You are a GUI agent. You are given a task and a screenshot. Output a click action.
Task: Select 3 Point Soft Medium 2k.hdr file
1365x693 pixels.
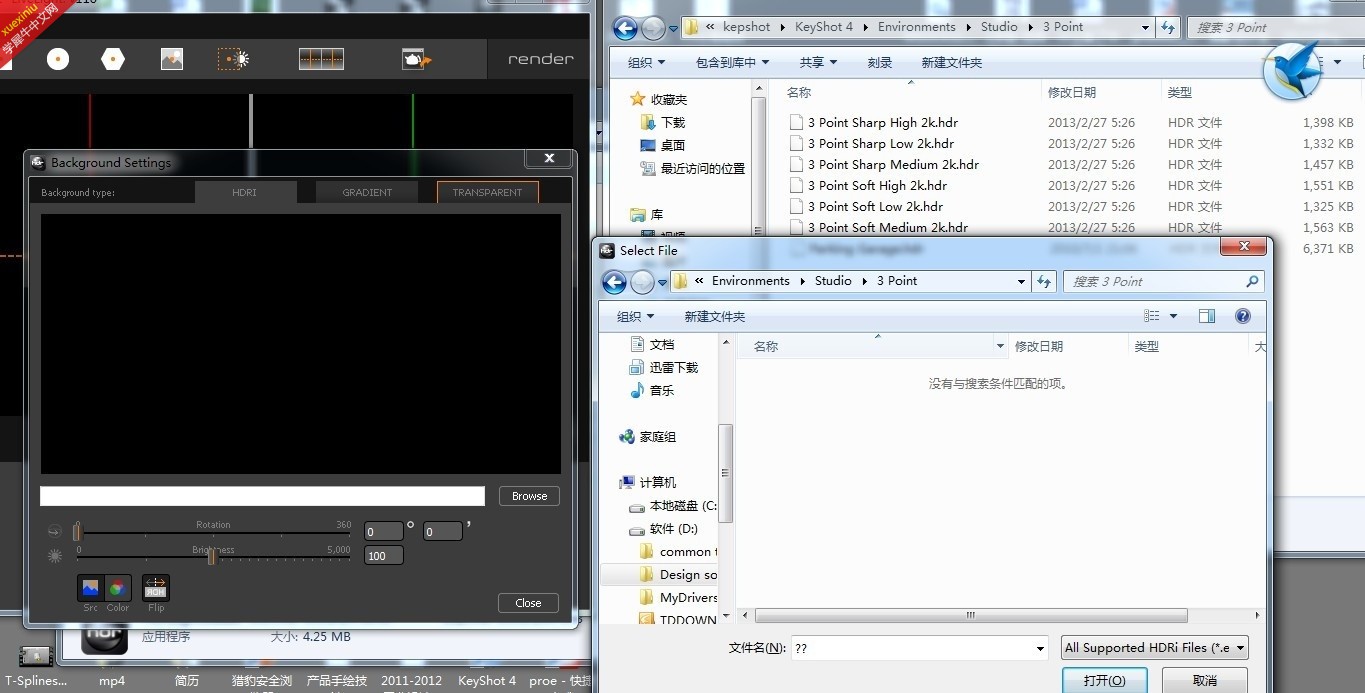pos(887,227)
